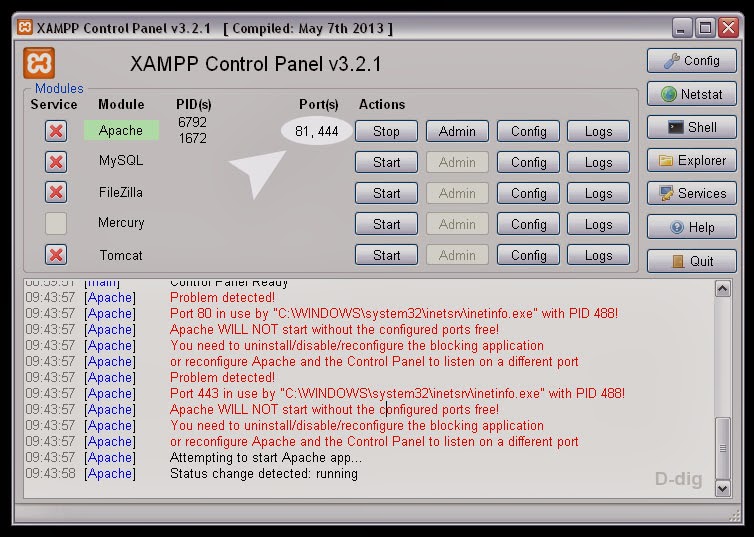Click Apache PID 6792
The width and height of the screenshot is (754, 537).
coord(192,122)
